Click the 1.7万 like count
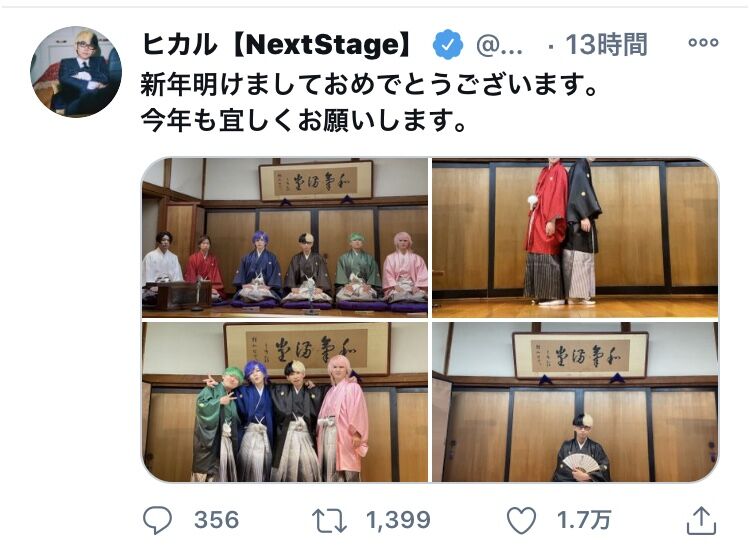 point(584,520)
